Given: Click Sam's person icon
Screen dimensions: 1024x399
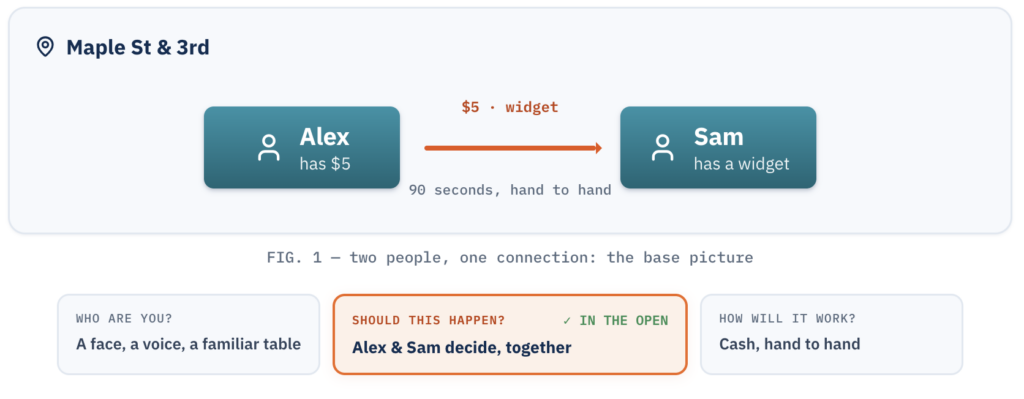Looking at the screenshot, I should 662,148.
